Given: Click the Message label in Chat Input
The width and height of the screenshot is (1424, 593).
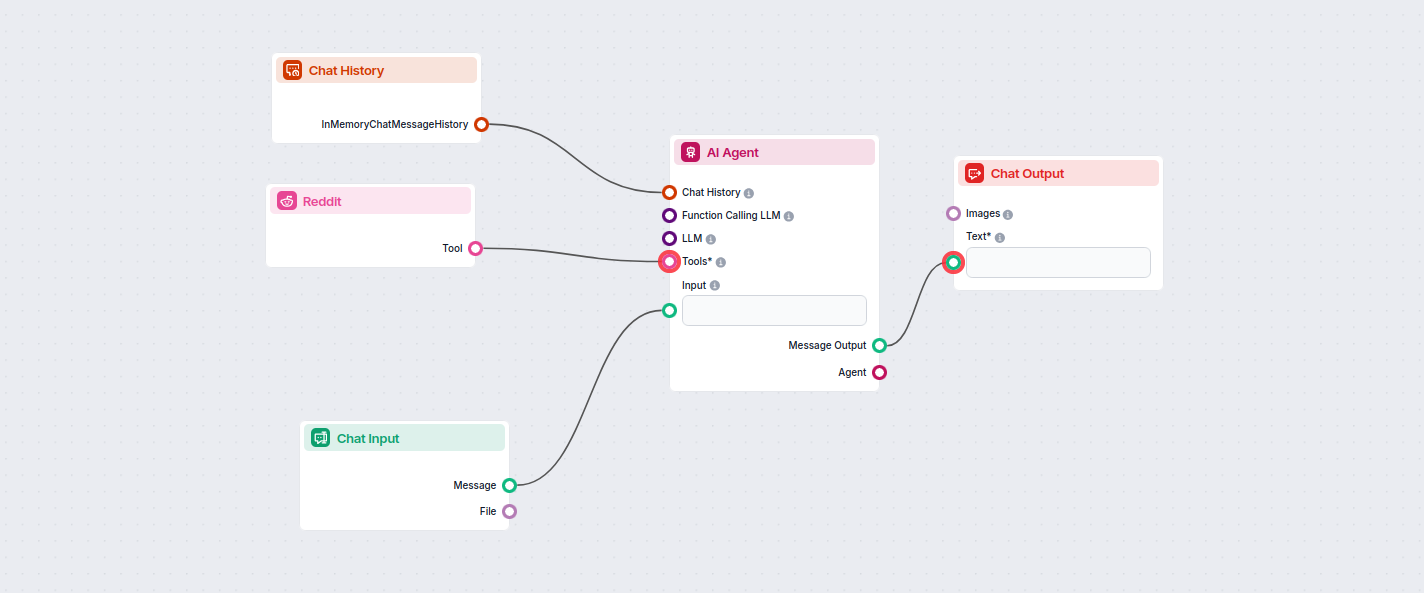Looking at the screenshot, I should [x=475, y=485].
